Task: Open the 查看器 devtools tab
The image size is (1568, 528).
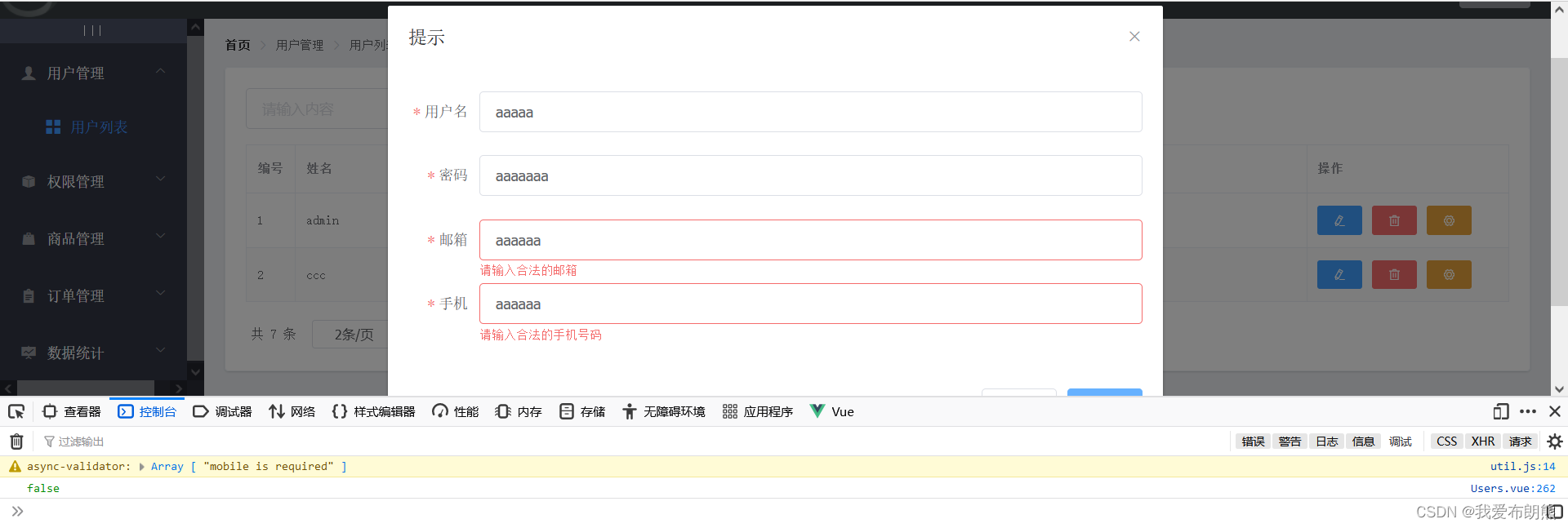Action: click(72, 411)
